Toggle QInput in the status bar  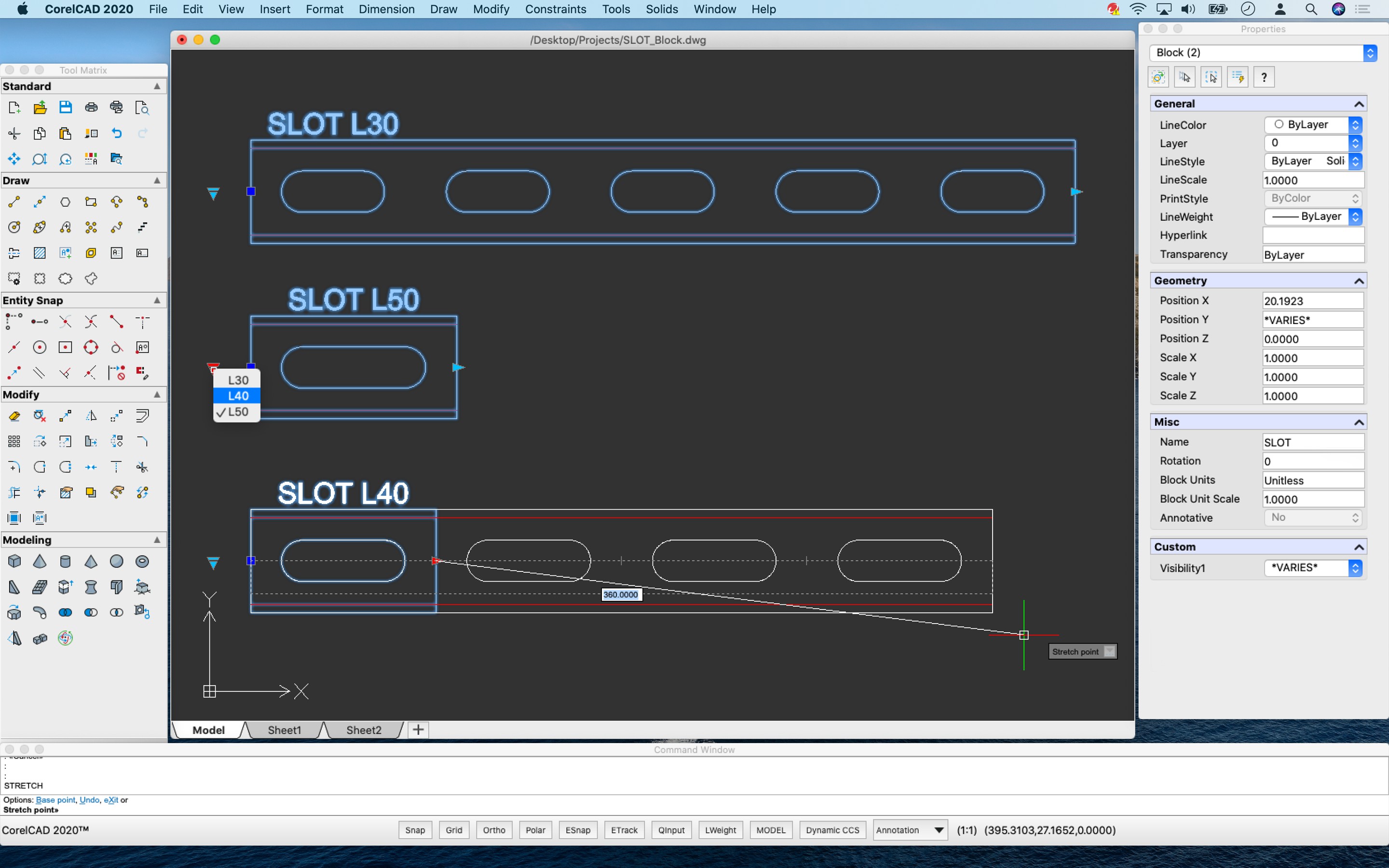[671, 830]
